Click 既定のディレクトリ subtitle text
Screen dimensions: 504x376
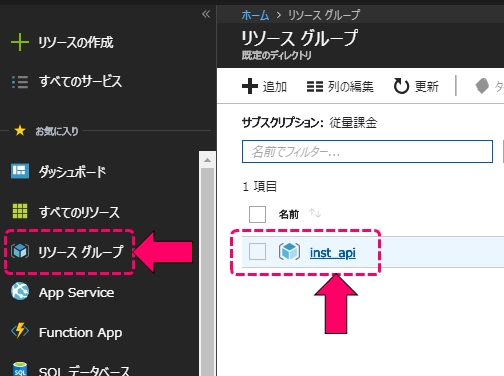pyautogui.click(x=277, y=55)
